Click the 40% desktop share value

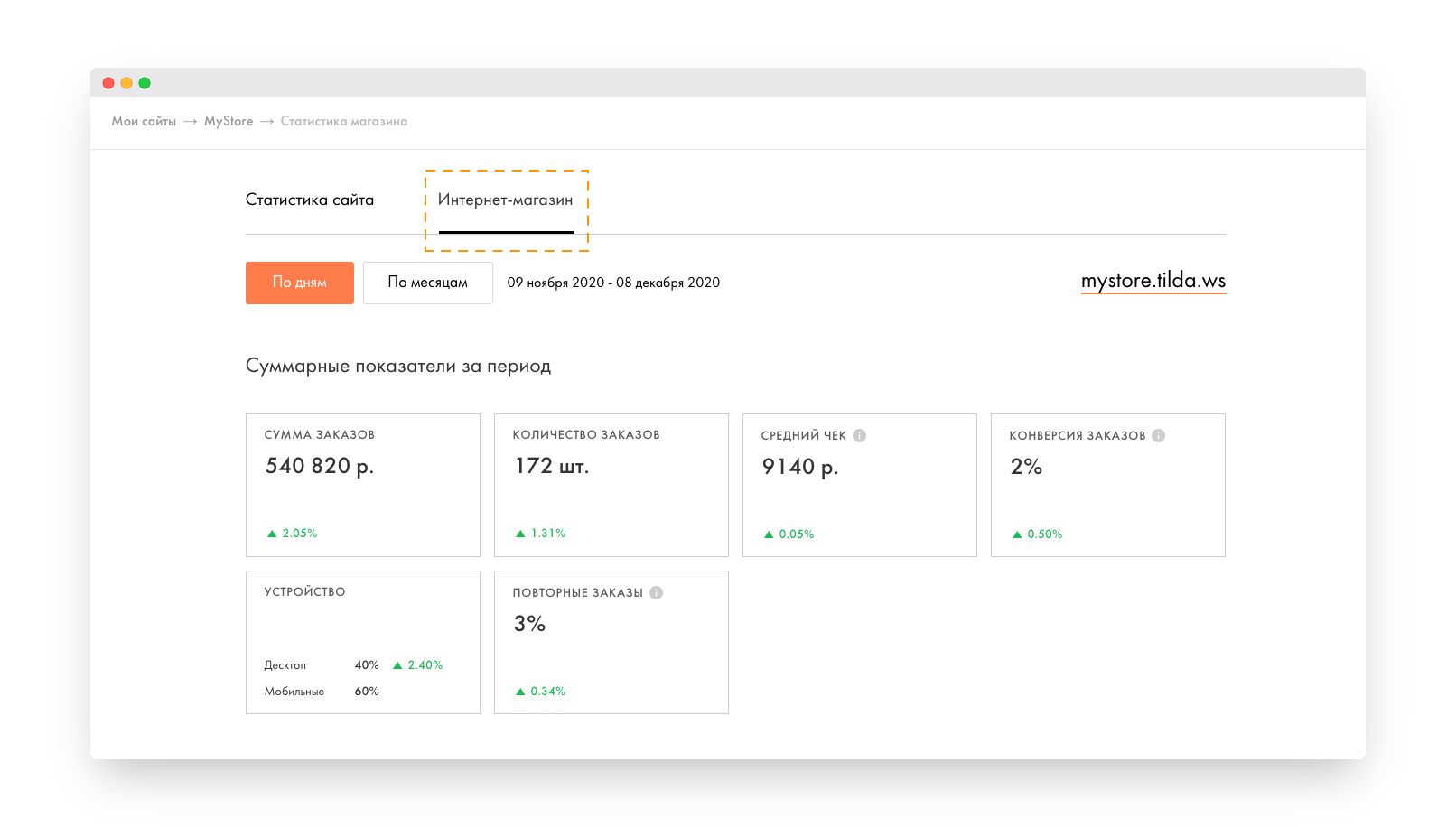tap(367, 665)
